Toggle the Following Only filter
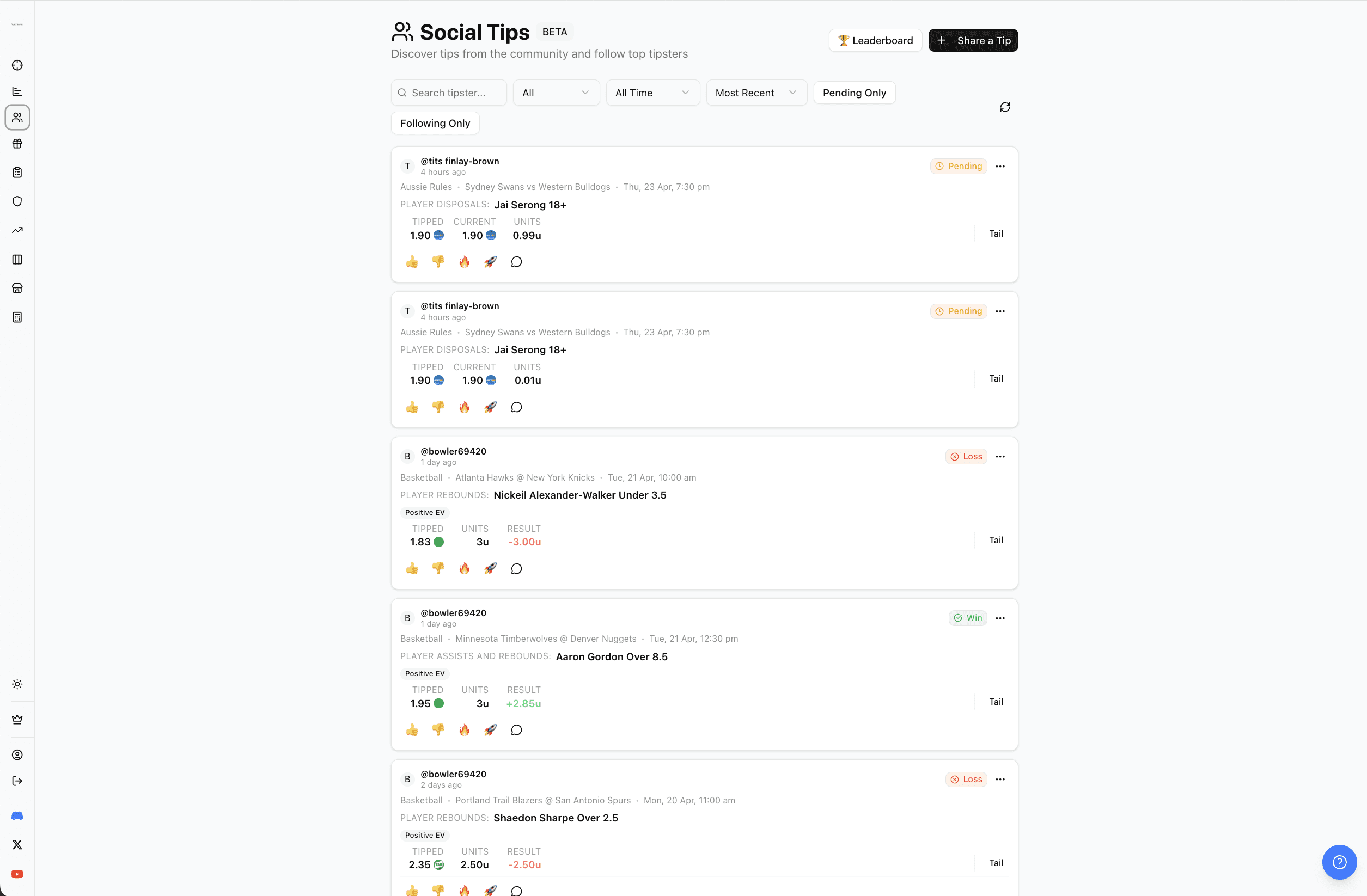The height and width of the screenshot is (896, 1367). 435,124
